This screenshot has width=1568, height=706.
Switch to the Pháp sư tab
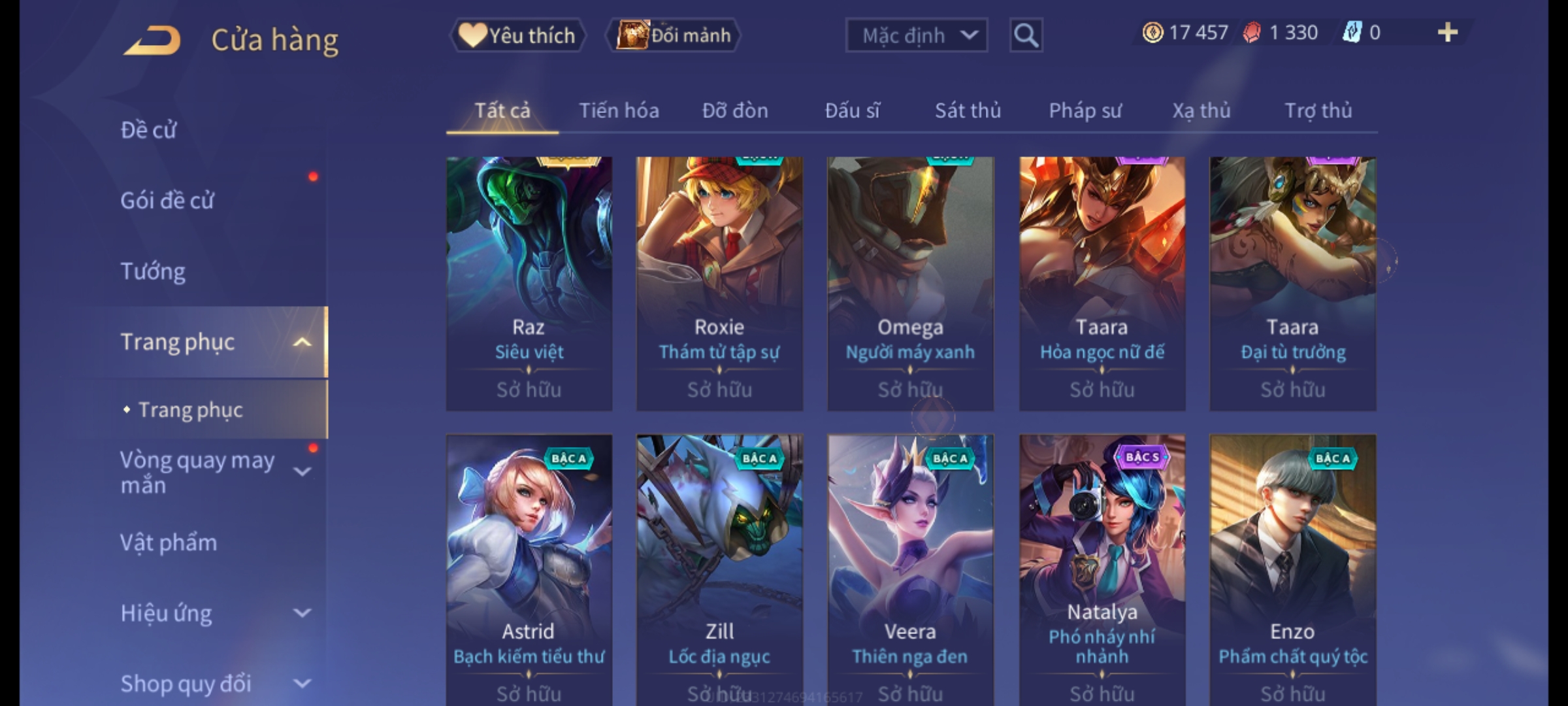(x=1085, y=110)
